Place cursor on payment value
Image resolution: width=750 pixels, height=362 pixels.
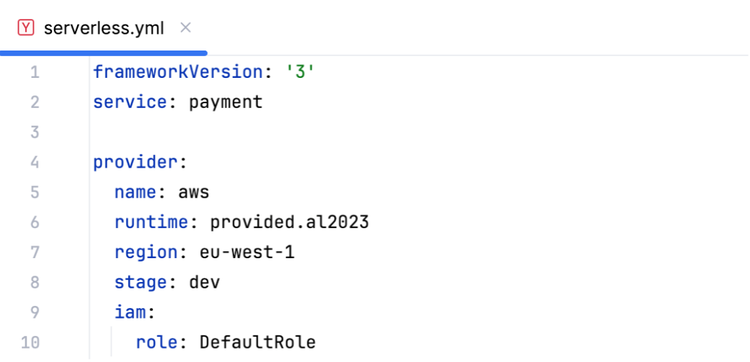click(226, 102)
